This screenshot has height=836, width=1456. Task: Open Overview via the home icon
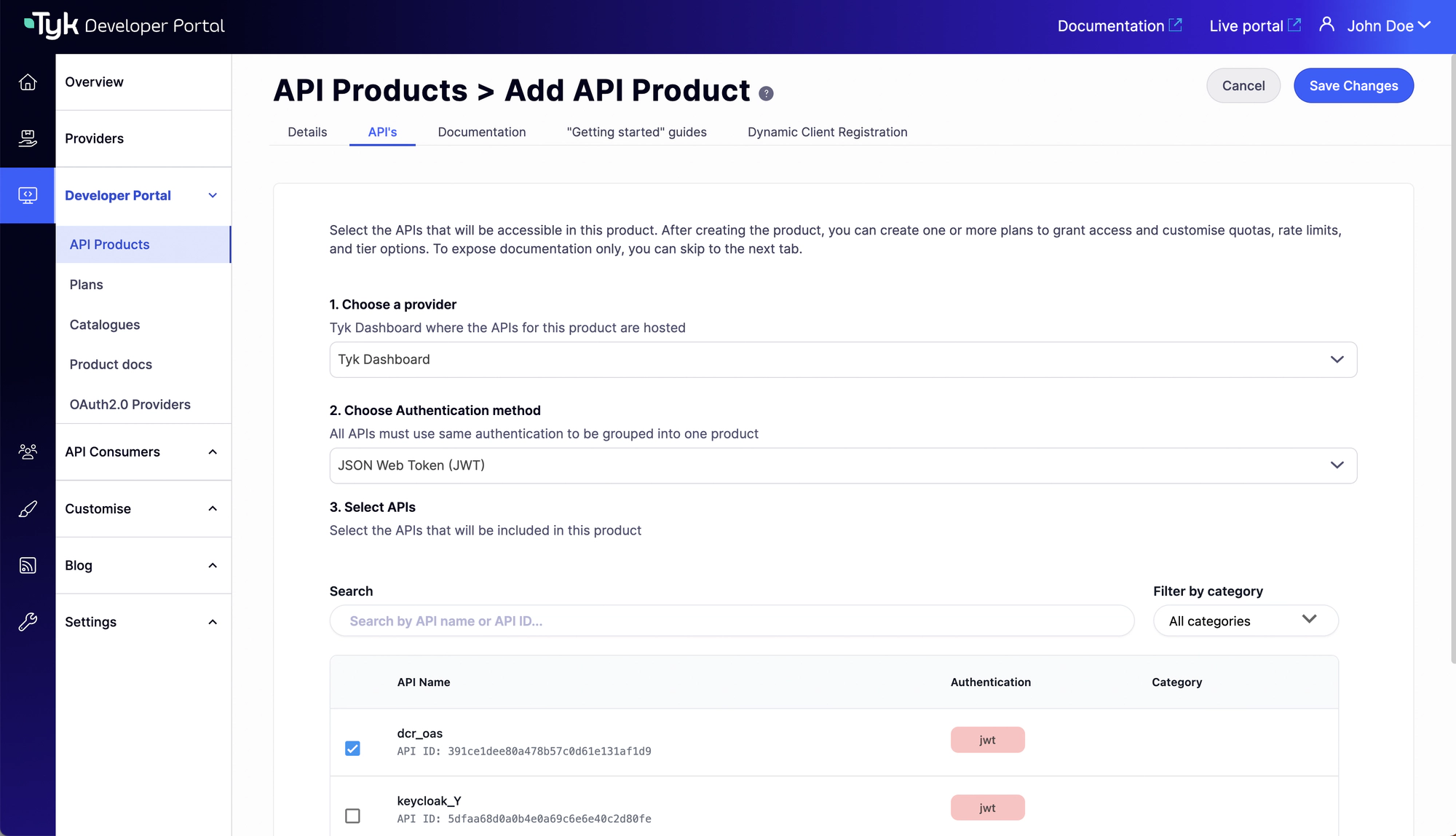coord(28,82)
